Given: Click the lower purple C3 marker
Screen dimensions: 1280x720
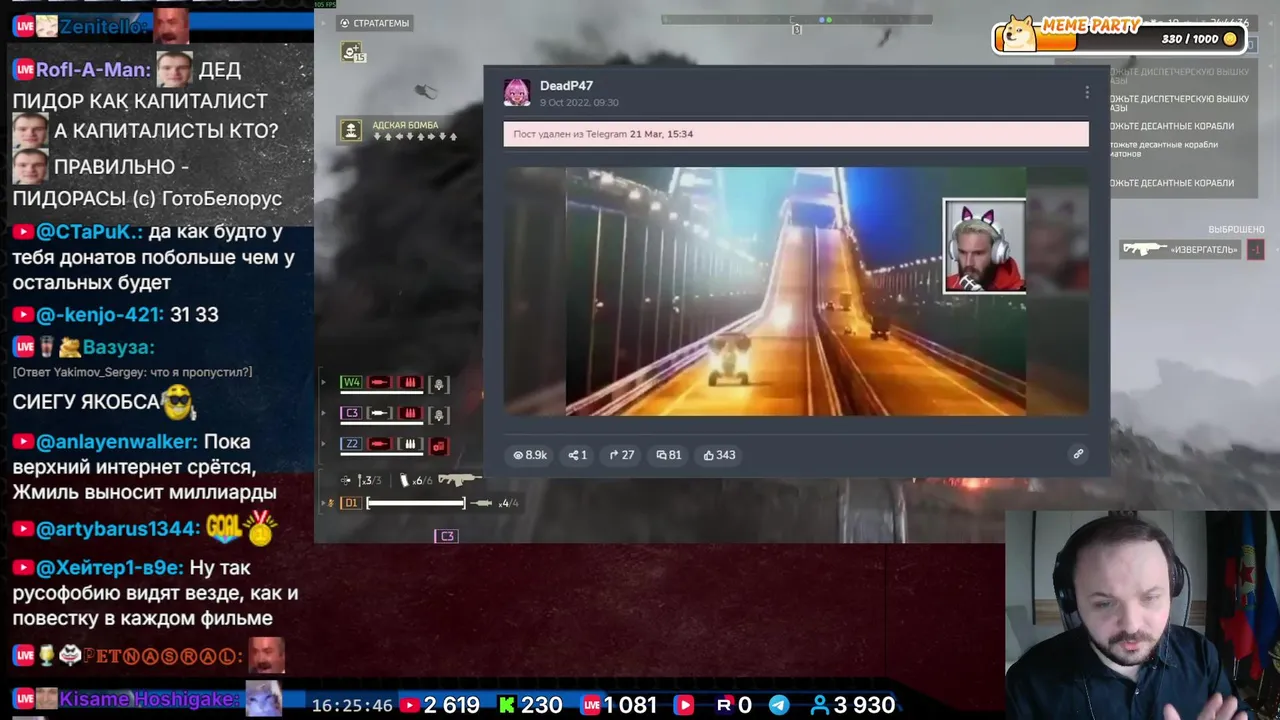Looking at the screenshot, I should coord(446,536).
